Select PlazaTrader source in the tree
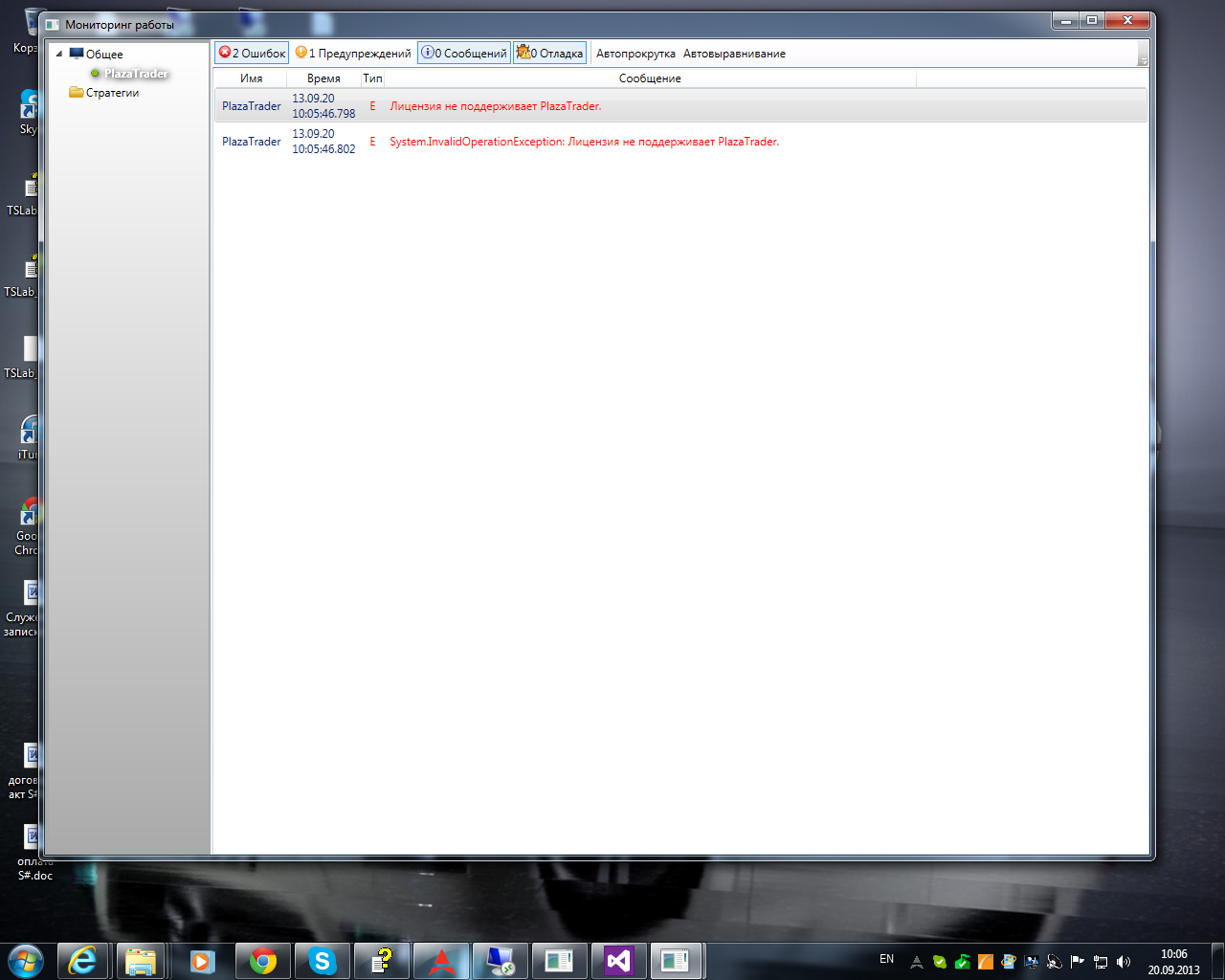This screenshot has width=1225, height=980. pyautogui.click(x=136, y=74)
